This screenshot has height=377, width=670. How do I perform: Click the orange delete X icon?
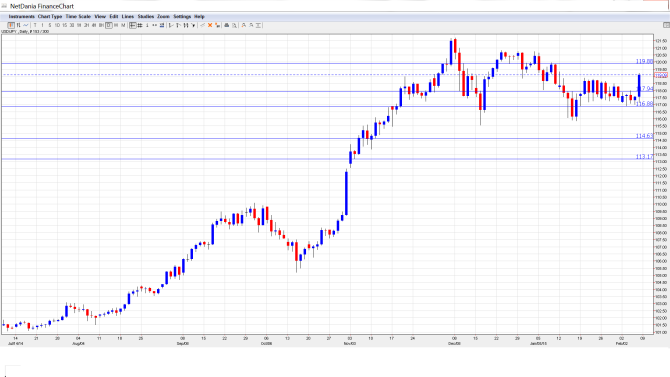point(210,25)
